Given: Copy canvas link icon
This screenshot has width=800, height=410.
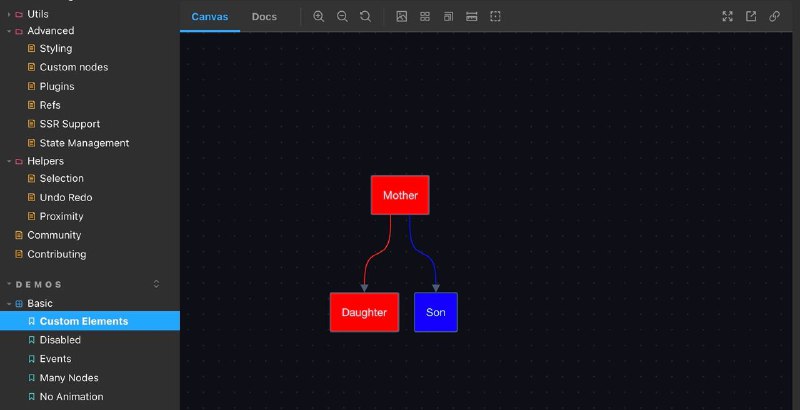Looking at the screenshot, I should [x=774, y=16].
